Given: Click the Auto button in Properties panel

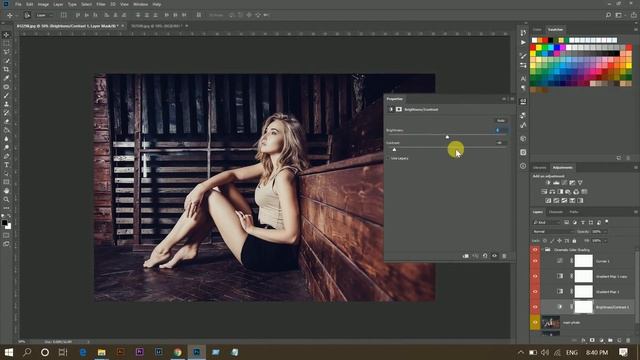Looking at the screenshot, I should [501, 120].
